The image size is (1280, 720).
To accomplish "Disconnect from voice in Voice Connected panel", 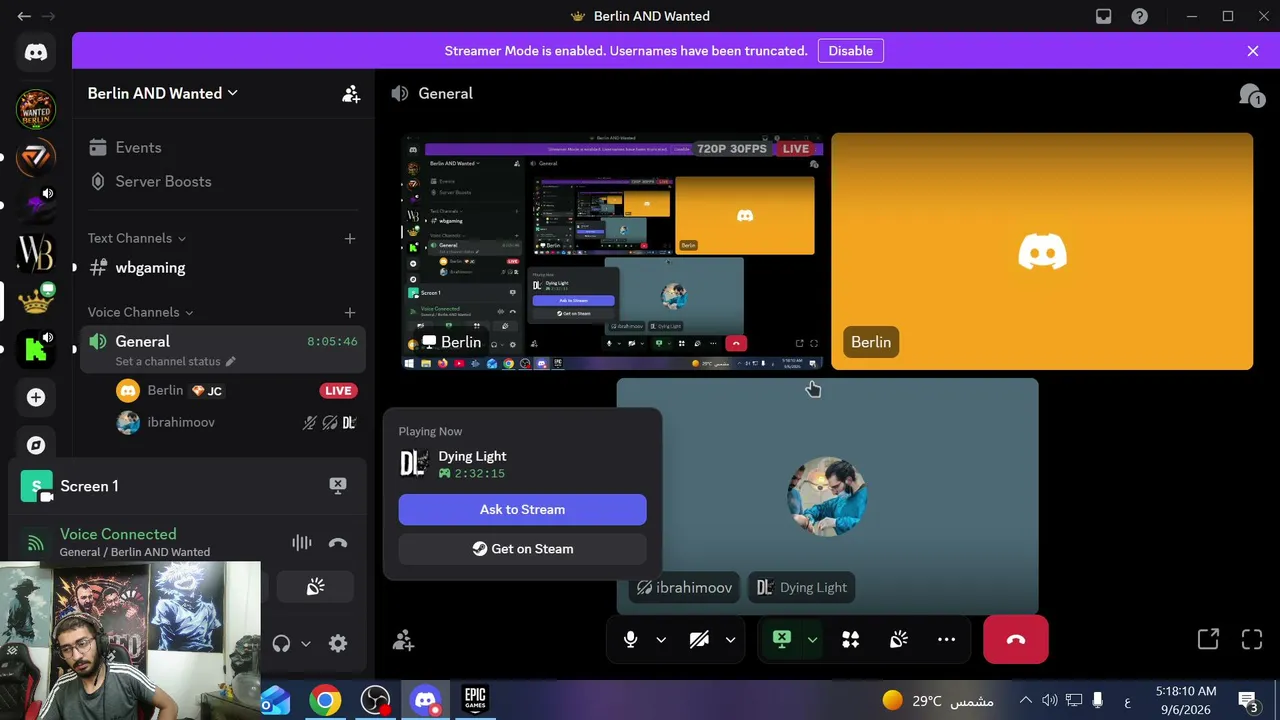I will pos(338,543).
